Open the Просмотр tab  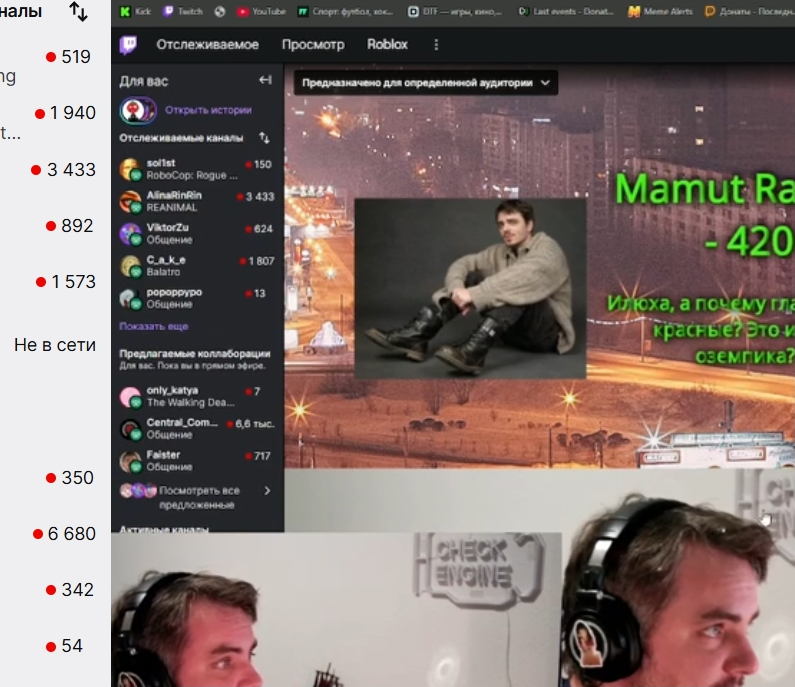click(313, 45)
